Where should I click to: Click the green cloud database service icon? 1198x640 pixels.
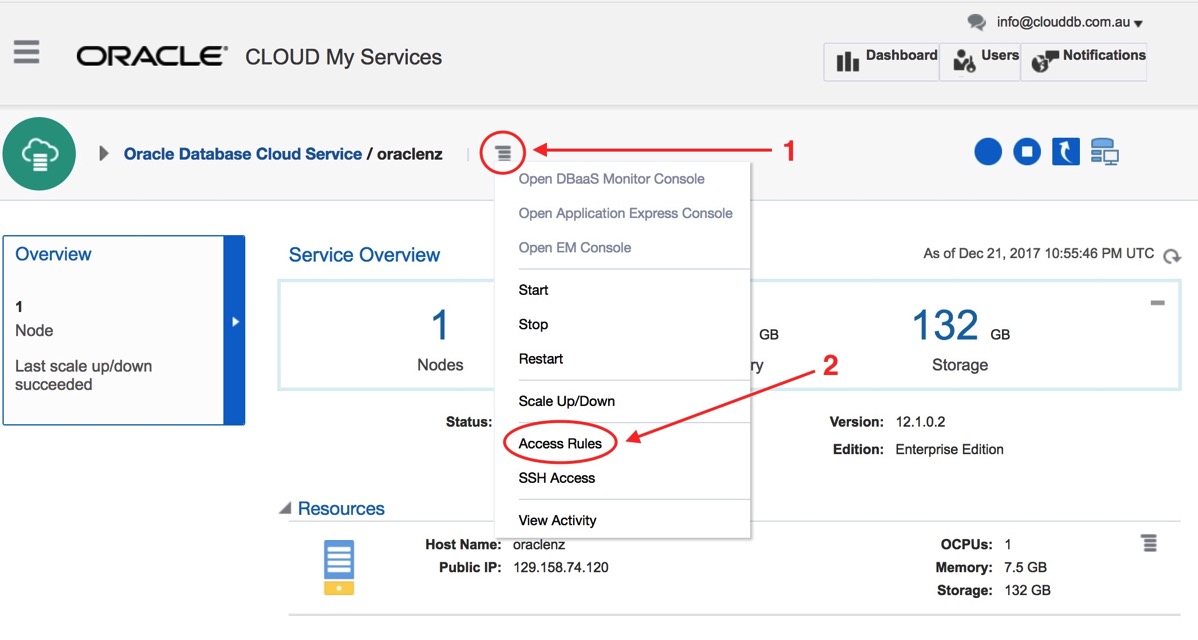coord(39,153)
